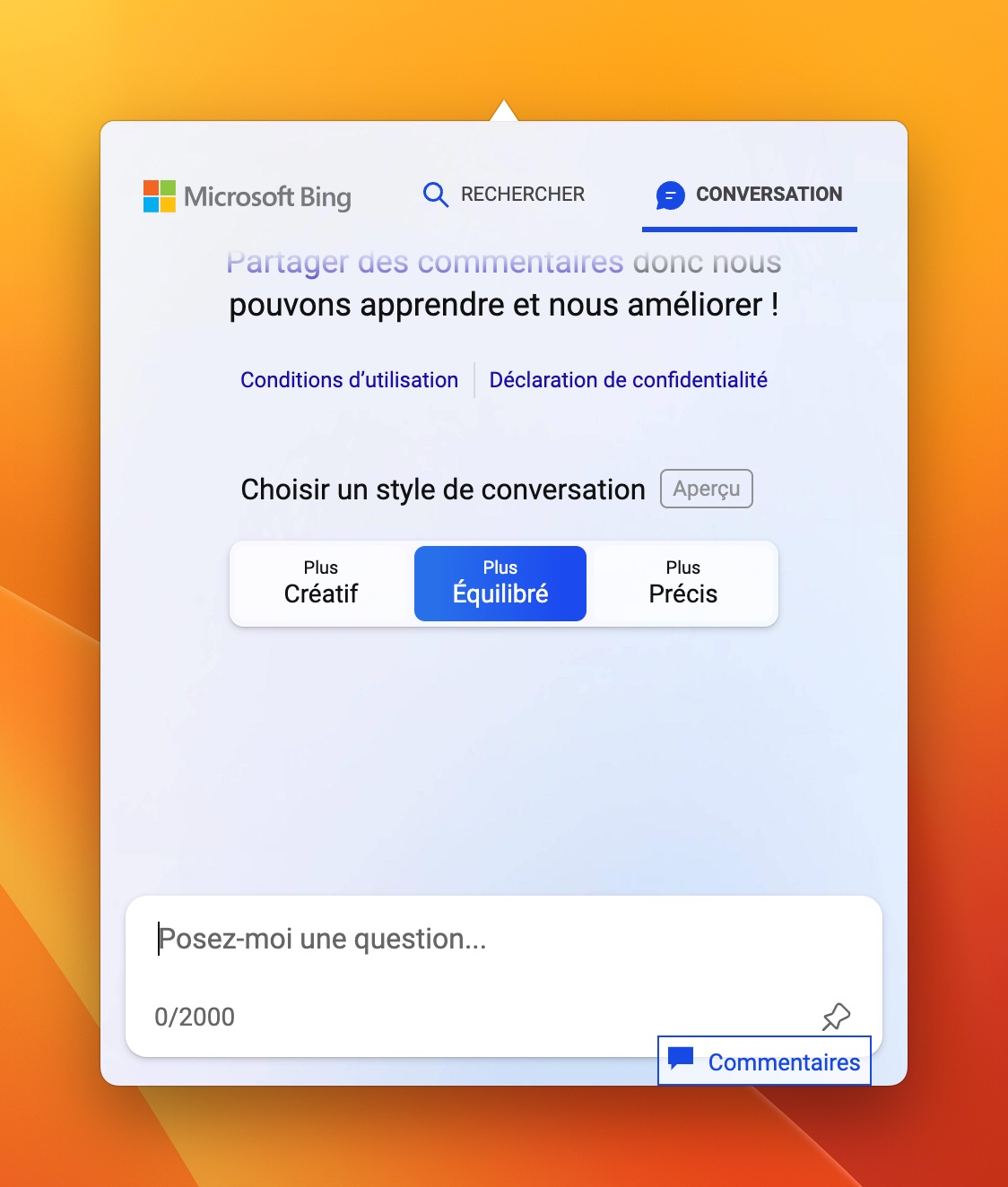This screenshot has height=1187, width=1008.
Task: Click the magnifying glass search icon
Action: [x=435, y=195]
